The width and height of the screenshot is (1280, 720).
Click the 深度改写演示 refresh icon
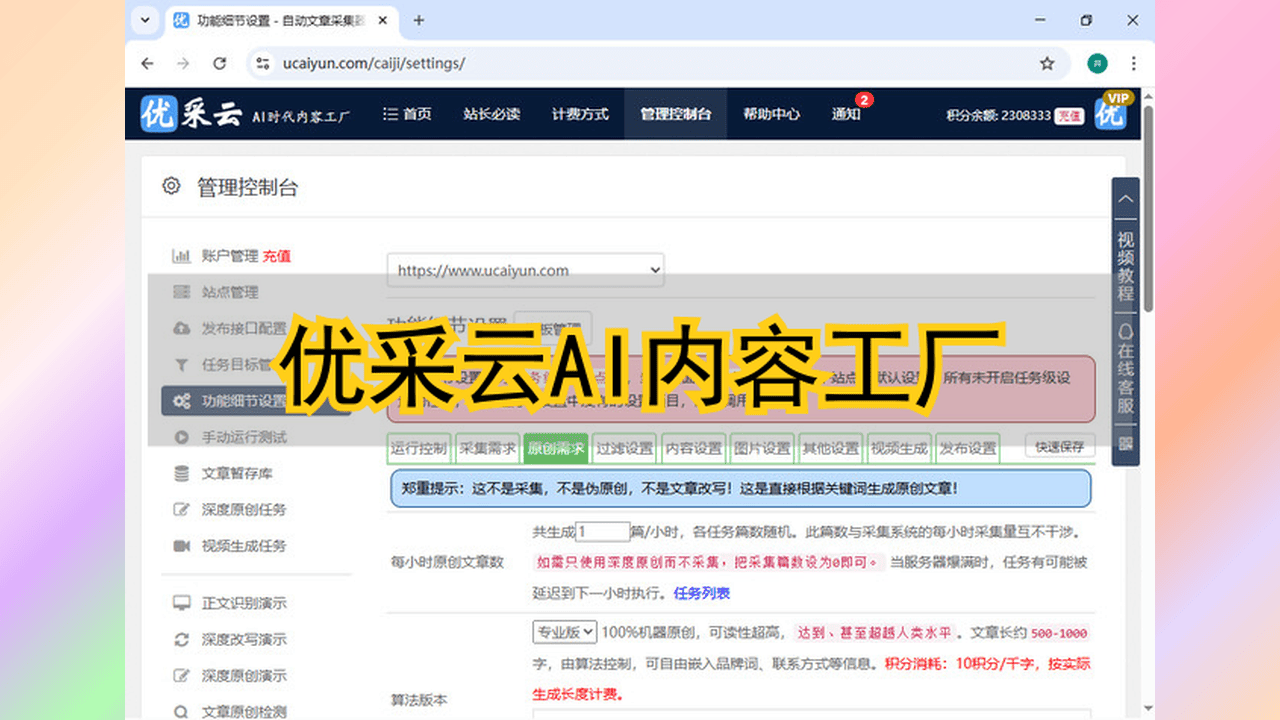pos(181,640)
